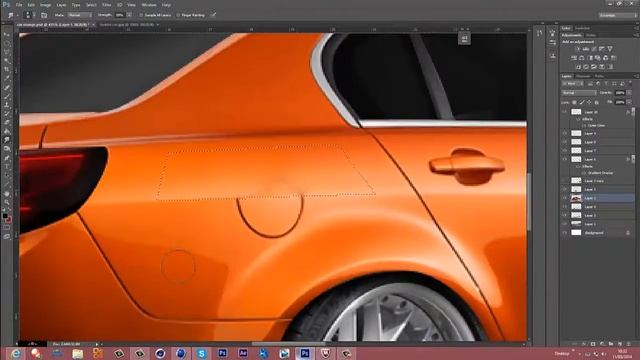Turn layer filtering on or off
Viewport: 640px width, 360px height.
(630, 83)
